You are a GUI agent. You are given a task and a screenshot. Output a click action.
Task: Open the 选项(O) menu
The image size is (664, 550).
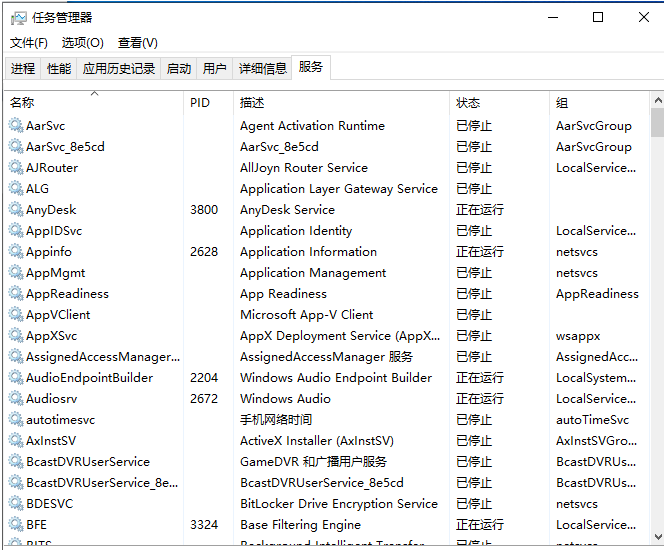[x=82, y=43]
